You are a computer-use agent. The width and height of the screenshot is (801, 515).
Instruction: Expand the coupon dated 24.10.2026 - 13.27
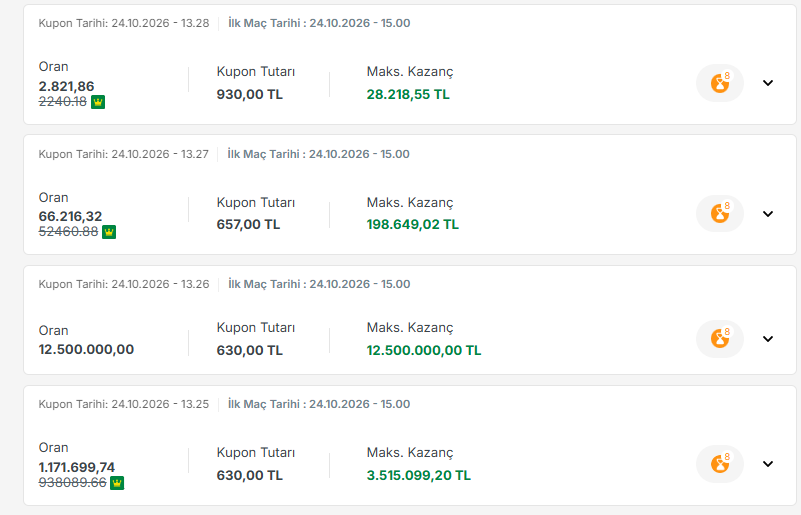coord(768,214)
